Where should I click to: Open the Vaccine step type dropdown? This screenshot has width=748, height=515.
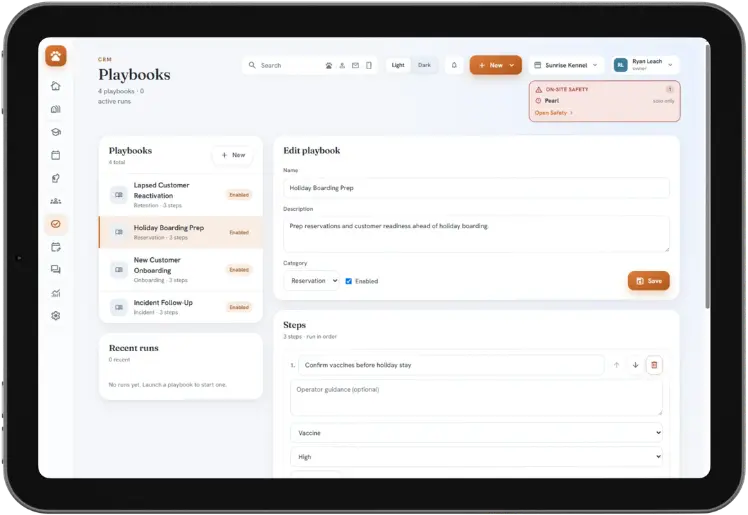click(476, 433)
